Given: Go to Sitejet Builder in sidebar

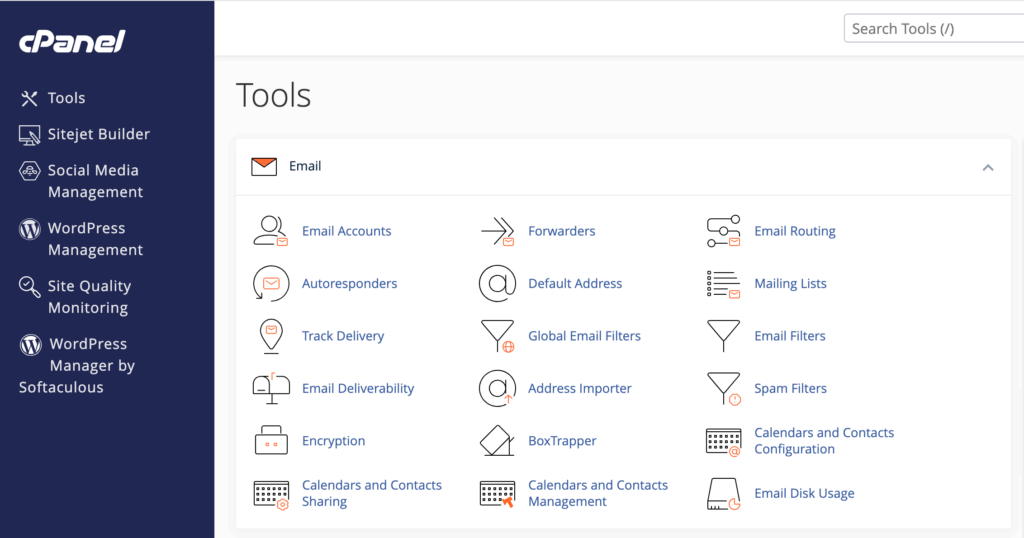Looking at the screenshot, I should 98,134.
